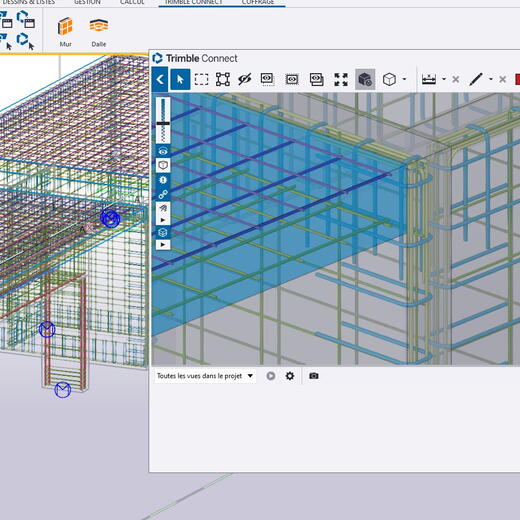The height and width of the screenshot is (520, 520).
Task: Click Trimble Connect logo with window icon
Action: 26,19
